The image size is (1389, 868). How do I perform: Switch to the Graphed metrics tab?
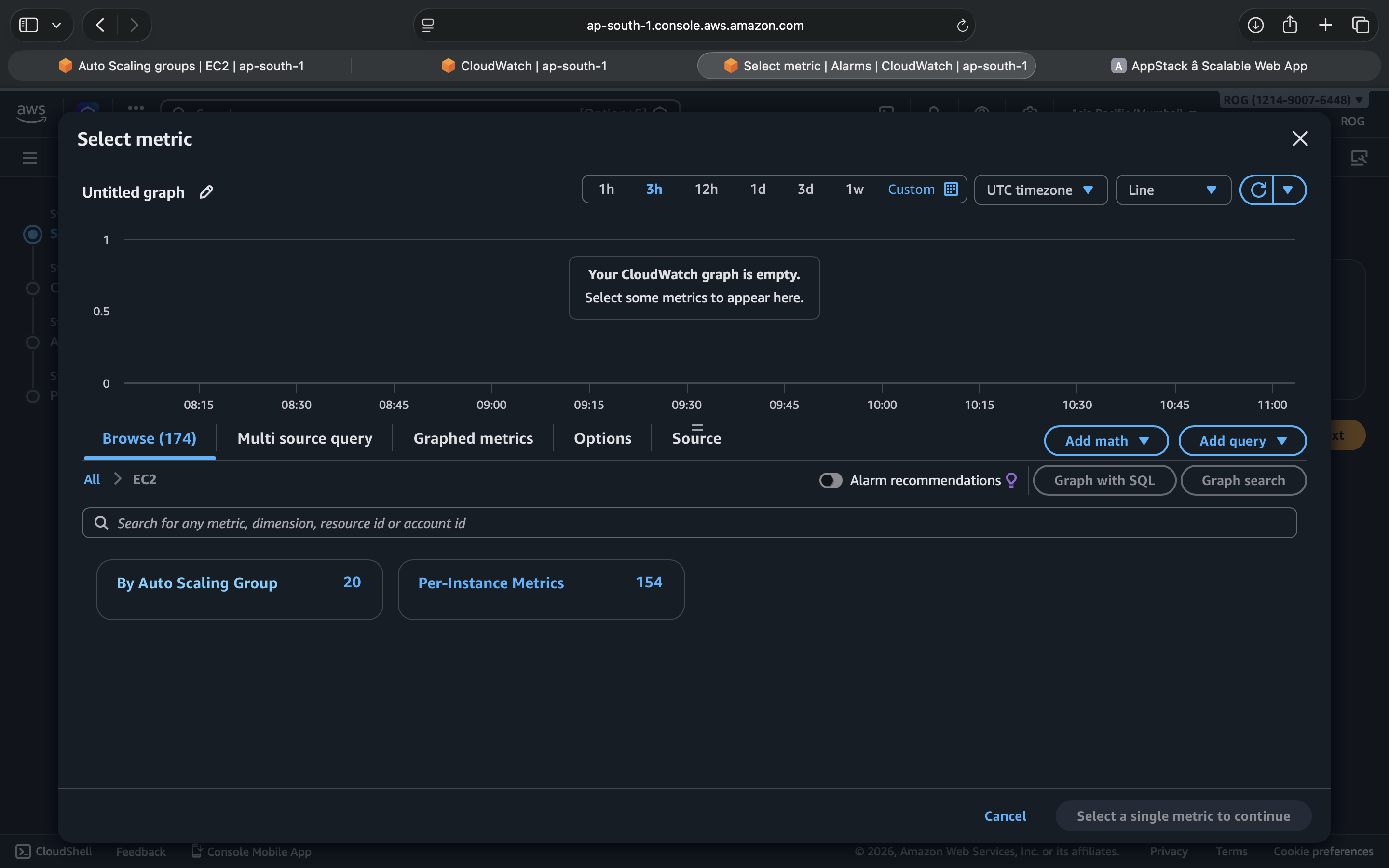tap(473, 439)
